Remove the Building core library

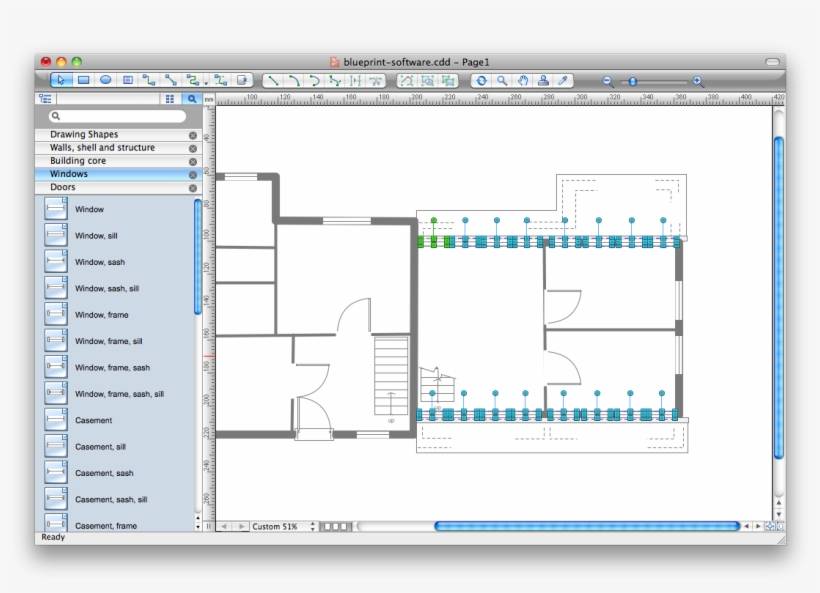click(191, 160)
